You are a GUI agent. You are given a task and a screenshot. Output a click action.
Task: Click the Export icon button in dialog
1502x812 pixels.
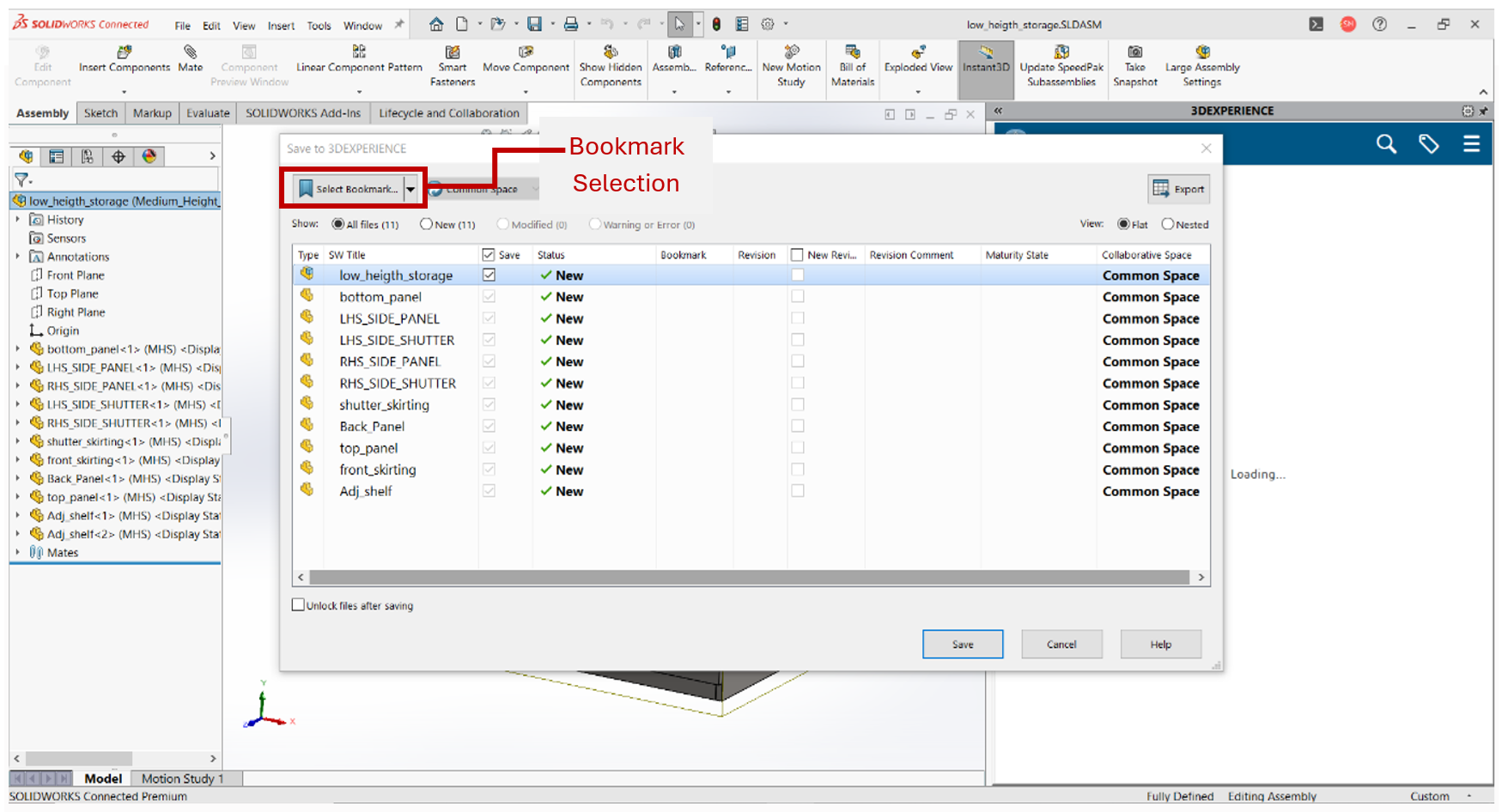point(1178,189)
